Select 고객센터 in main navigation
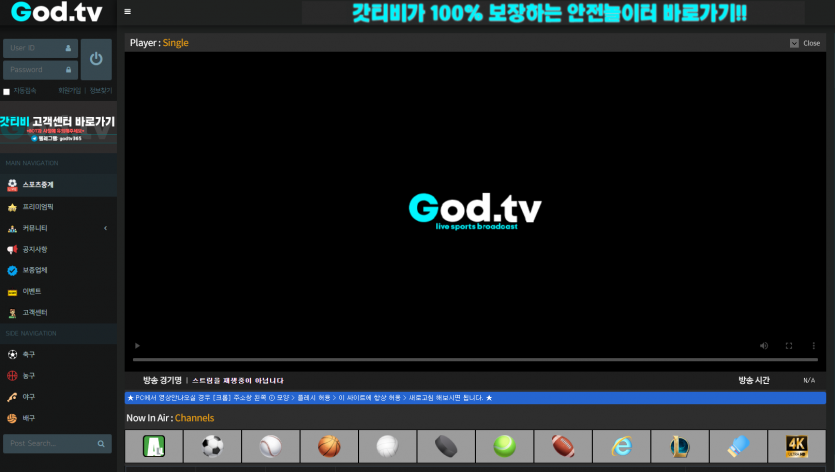 coord(58,313)
